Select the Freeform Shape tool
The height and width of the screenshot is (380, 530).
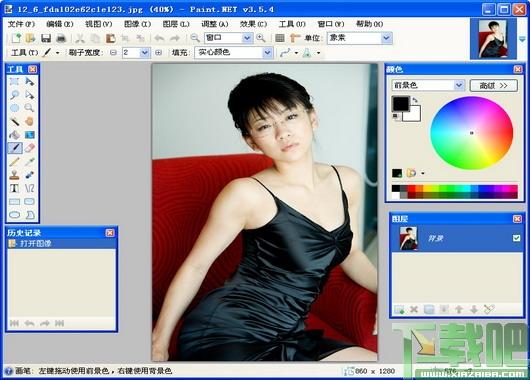point(30,215)
